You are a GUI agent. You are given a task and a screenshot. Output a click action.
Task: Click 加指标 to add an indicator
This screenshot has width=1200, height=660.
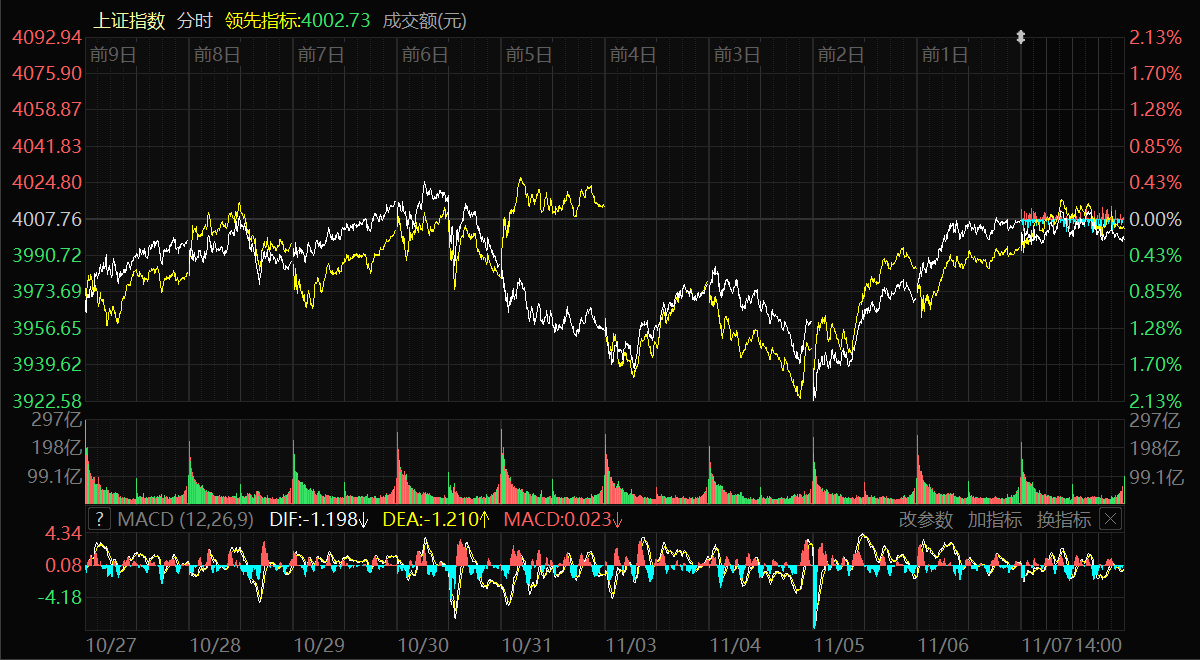(x=995, y=519)
